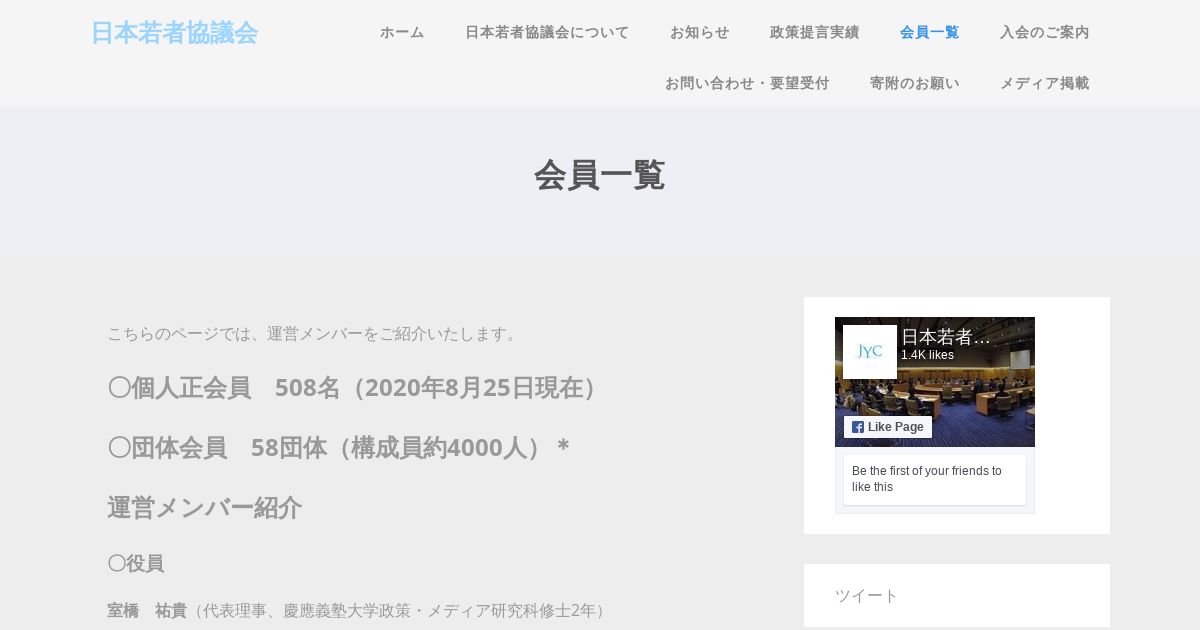
Task: Open the ホーム menu item
Action: point(402,32)
